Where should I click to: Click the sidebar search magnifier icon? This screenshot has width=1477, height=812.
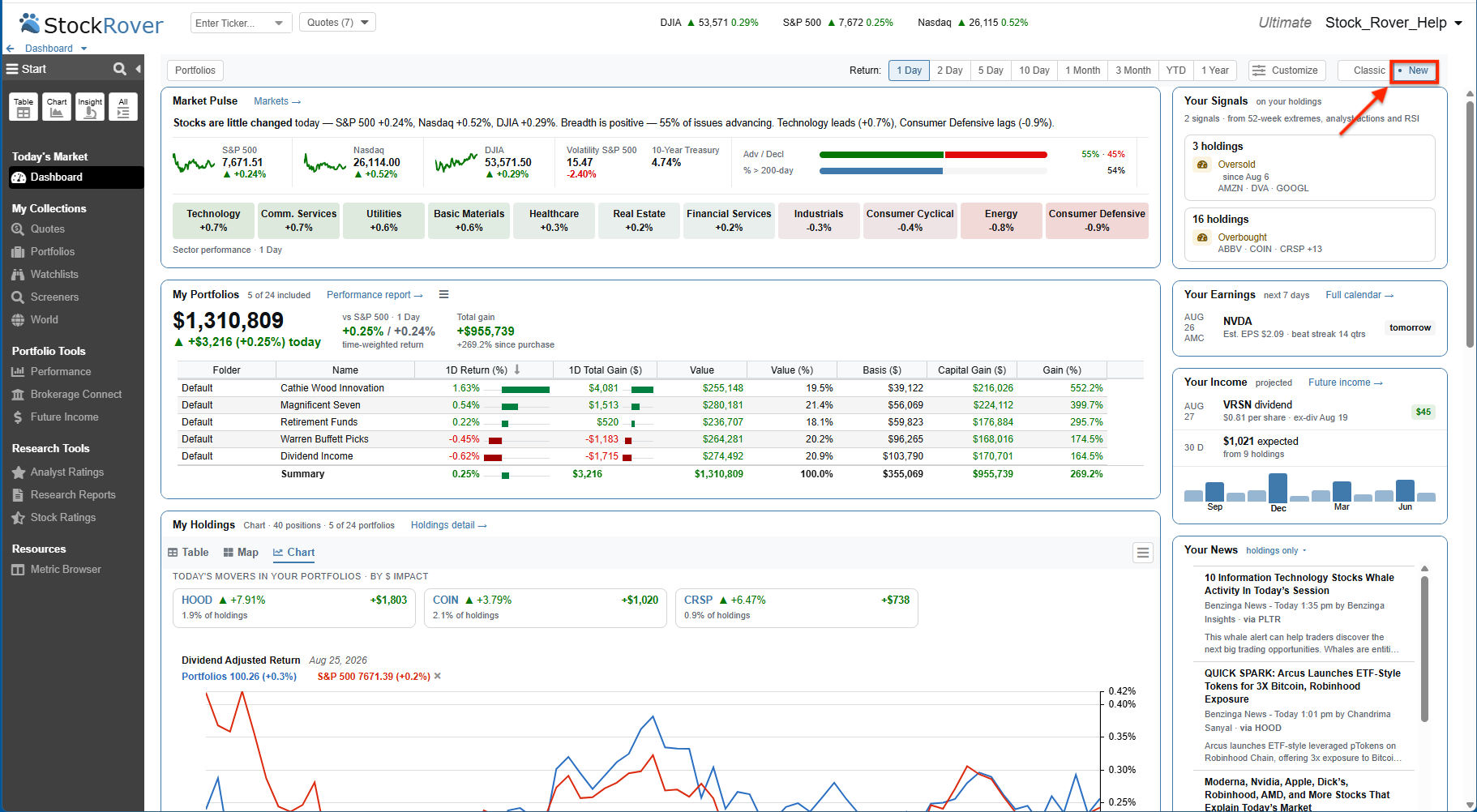click(x=120, y=69)
